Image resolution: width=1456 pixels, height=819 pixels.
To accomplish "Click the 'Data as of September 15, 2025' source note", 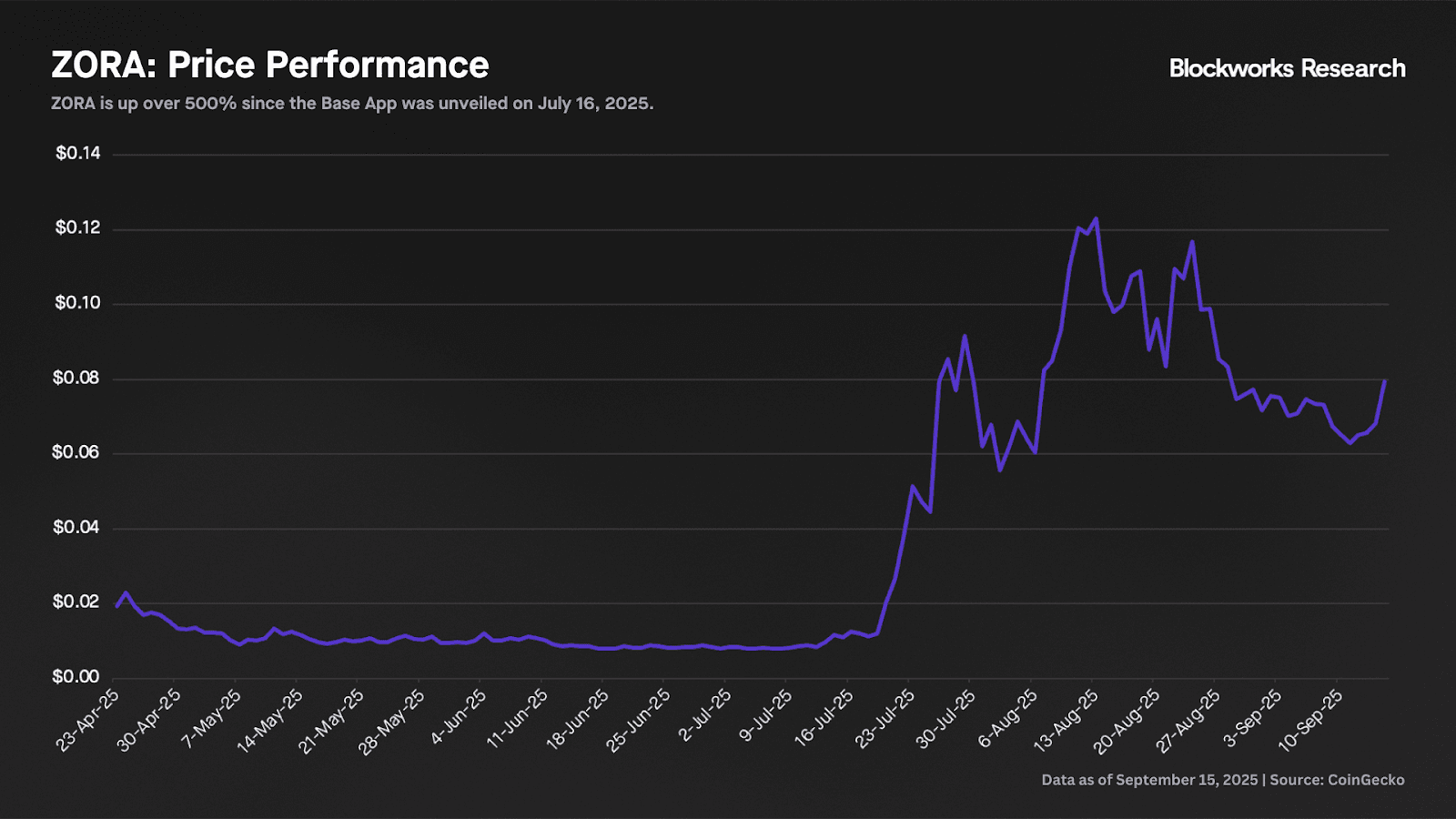I will (1223, 780).
